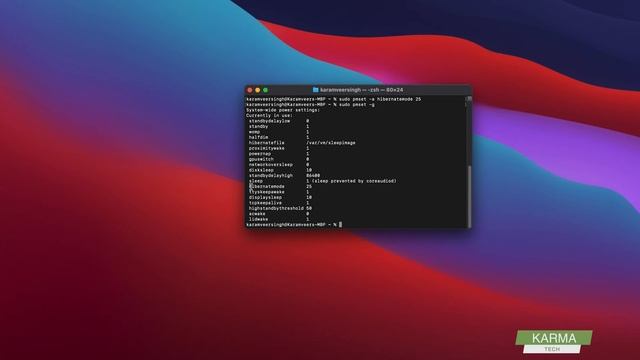The height and width of the screenshot is (360, 640).
Task: Click the green full-screen button of the Terminal window
Action: tap(265, 90)
